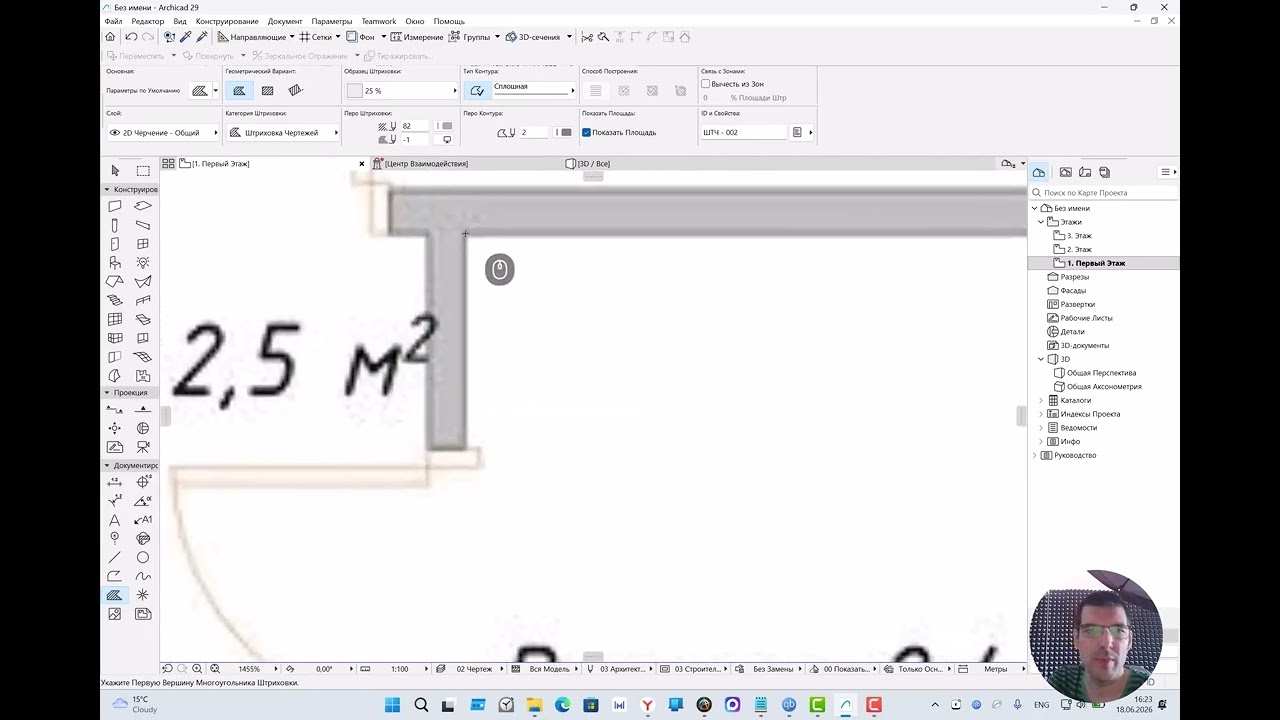Screen dimensions: 1280x720
Task: Select the Polyline tool
Action: click(x=115, y=576)
